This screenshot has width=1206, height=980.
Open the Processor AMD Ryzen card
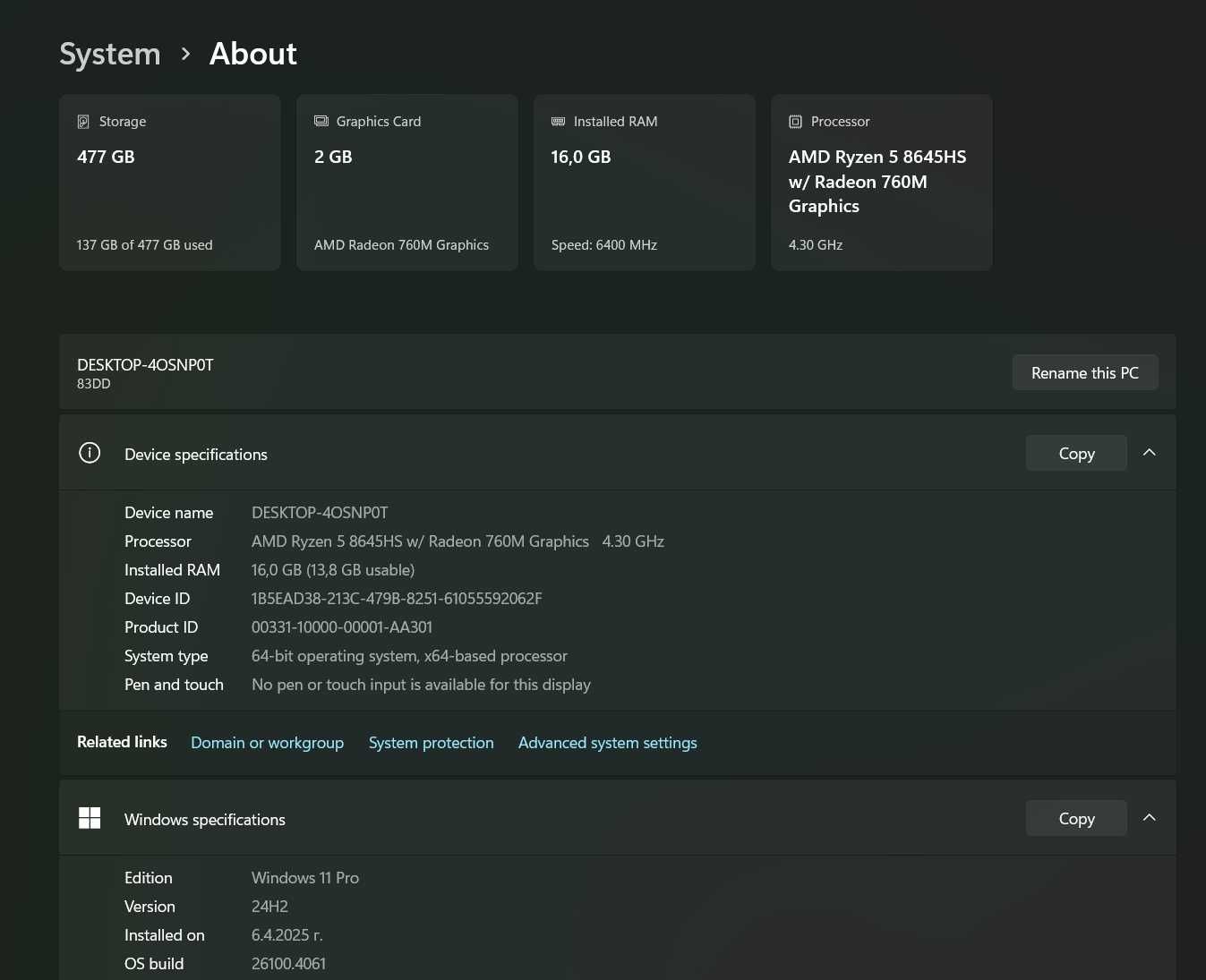tap(882, 183)
